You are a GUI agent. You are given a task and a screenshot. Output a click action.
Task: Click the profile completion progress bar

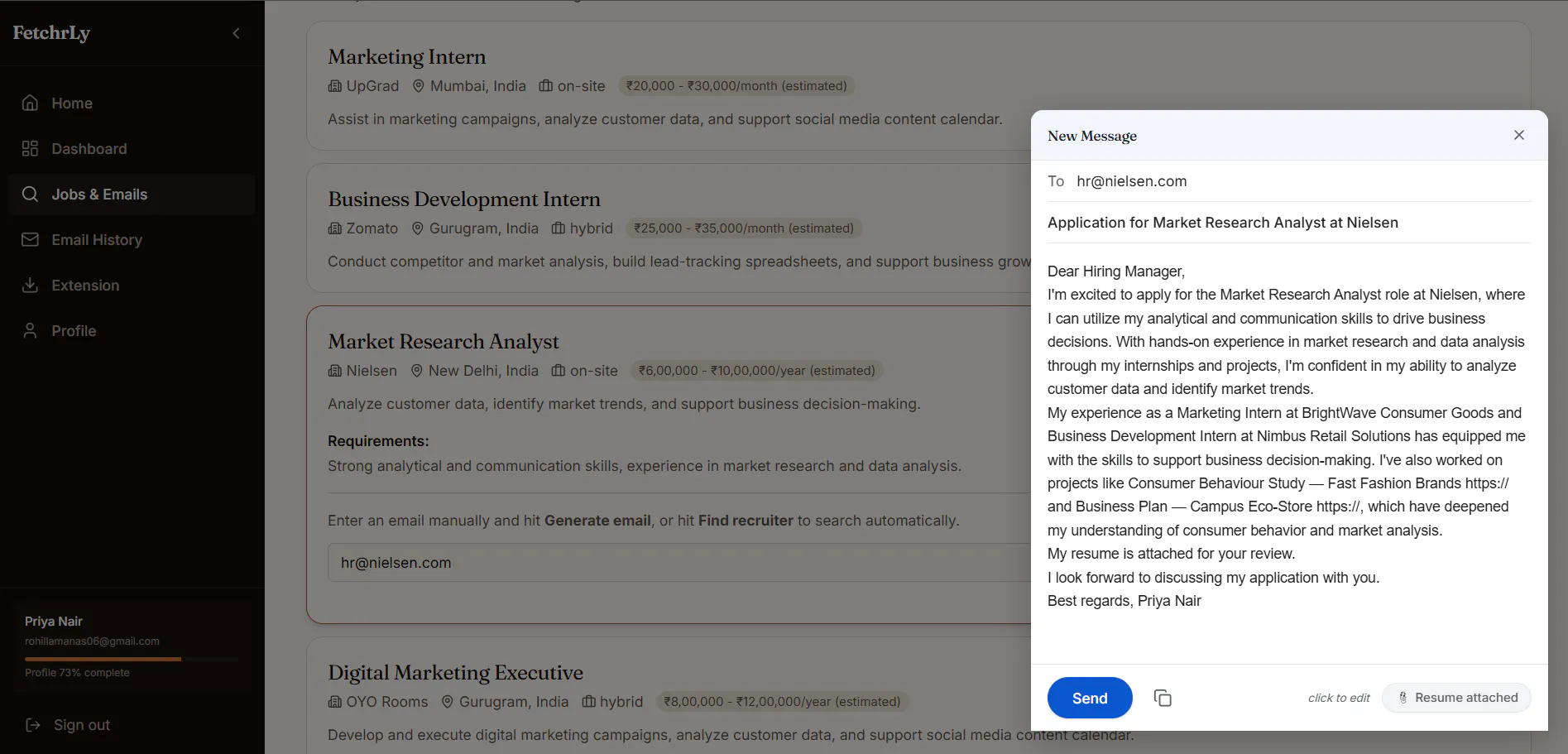click(x=132, y=659)
